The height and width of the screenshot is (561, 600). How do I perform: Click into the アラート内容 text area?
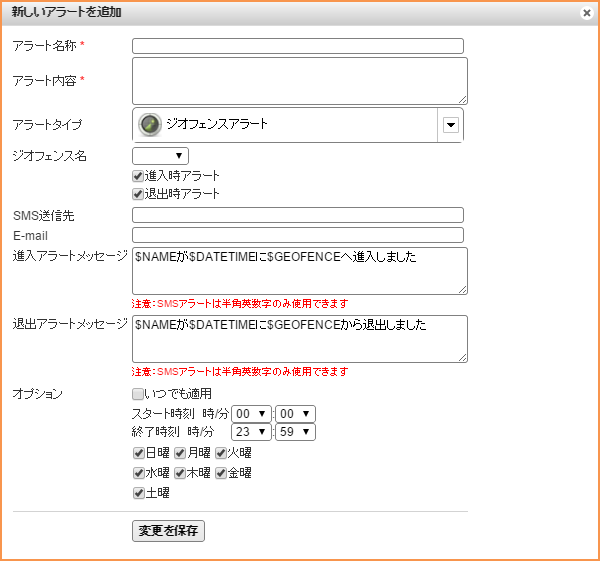point(299,80)
